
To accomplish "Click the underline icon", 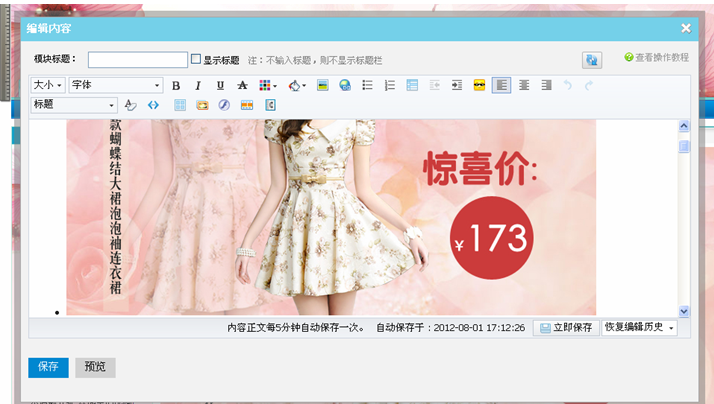I will coord(219,86).
